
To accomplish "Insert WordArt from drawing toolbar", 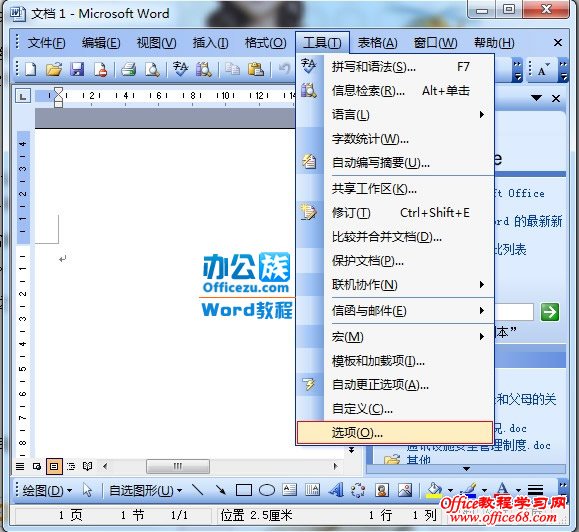I will tap(336, 490).
